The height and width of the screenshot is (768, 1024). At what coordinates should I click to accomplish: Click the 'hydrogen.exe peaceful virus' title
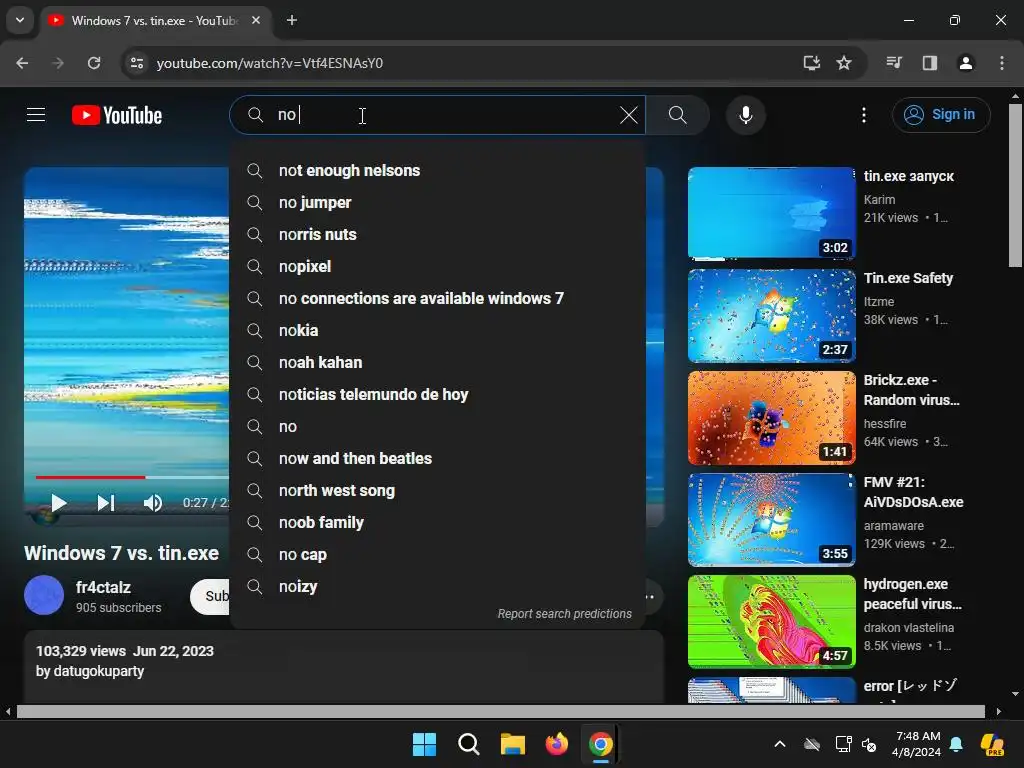pyautogui.click(x=912, y=594)
